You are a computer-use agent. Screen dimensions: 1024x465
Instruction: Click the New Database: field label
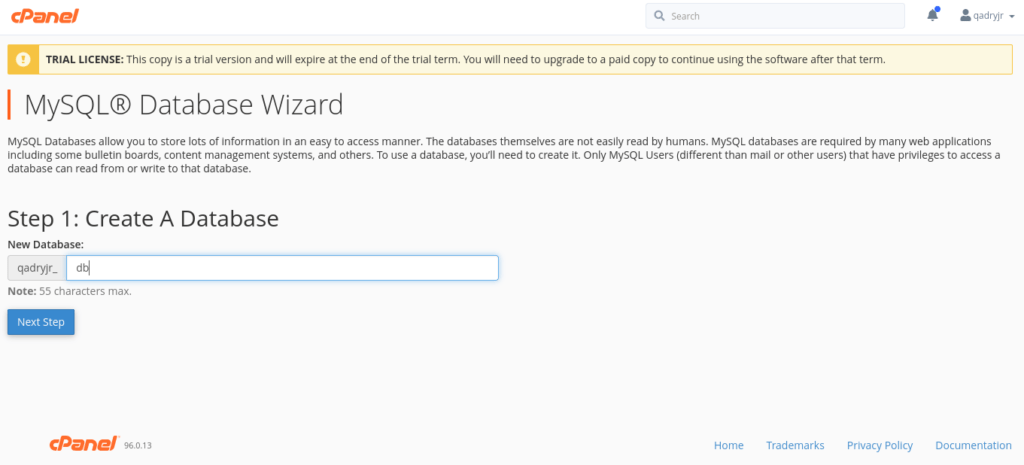46,244
